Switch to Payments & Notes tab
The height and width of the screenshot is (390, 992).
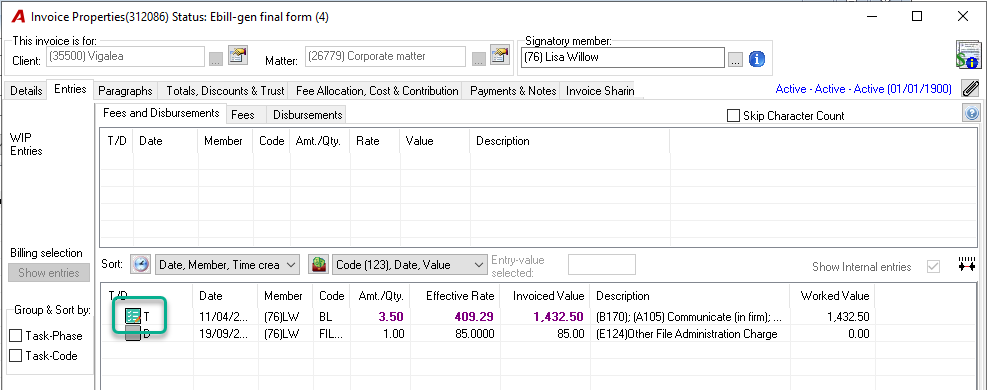point(513,91)
